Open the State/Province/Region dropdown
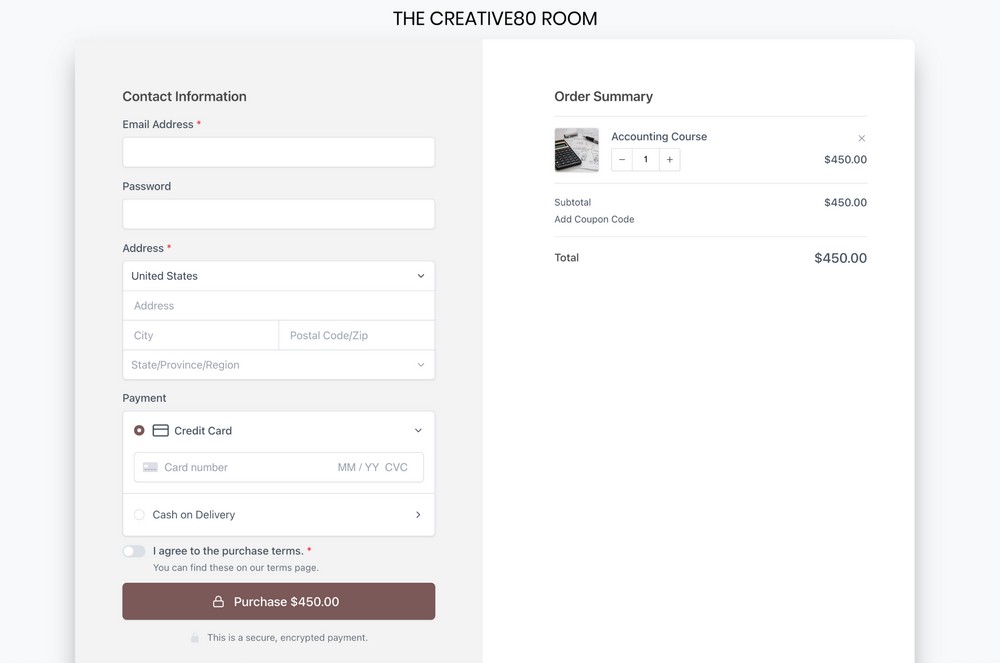The height and width of the screenshot is (663, 1000). coord(277,365)
